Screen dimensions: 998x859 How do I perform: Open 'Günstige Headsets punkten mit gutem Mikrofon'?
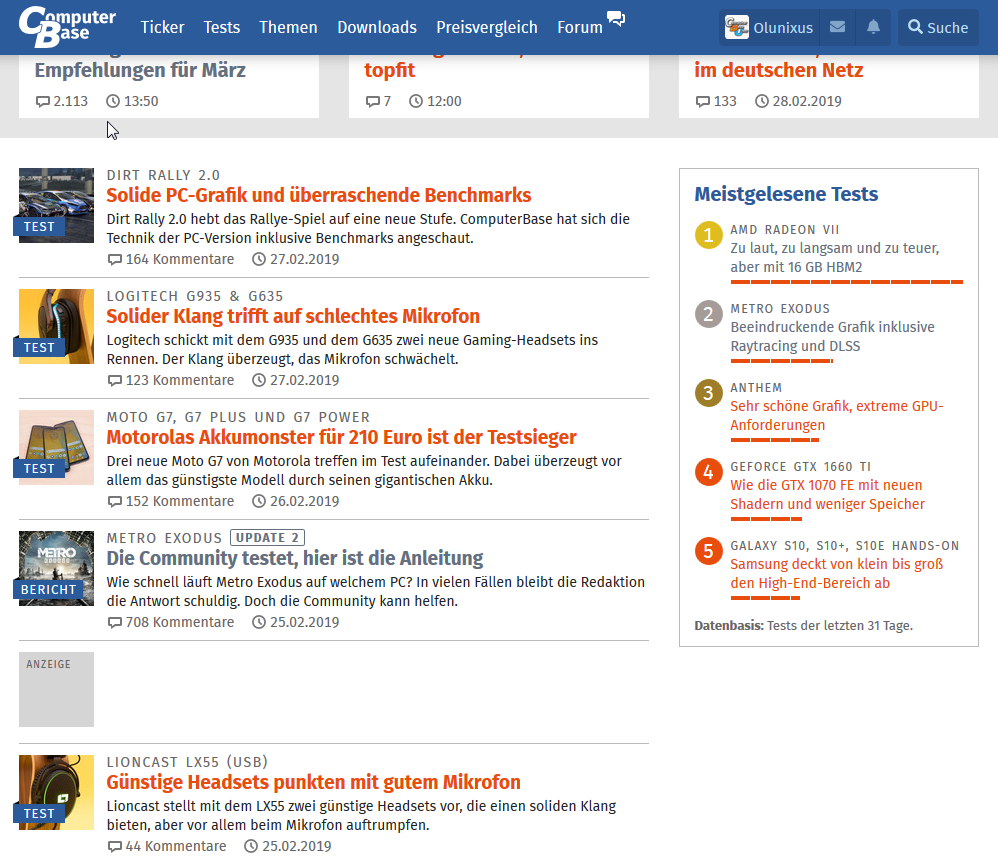[313, 782]
